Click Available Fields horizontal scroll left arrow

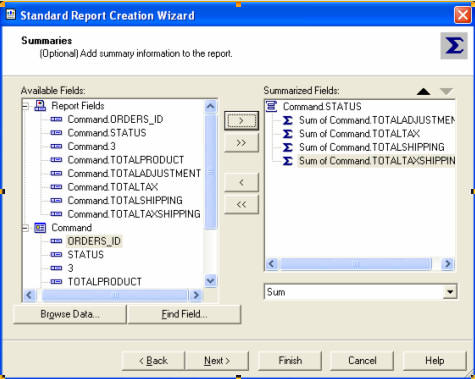[x=29, y=295]
